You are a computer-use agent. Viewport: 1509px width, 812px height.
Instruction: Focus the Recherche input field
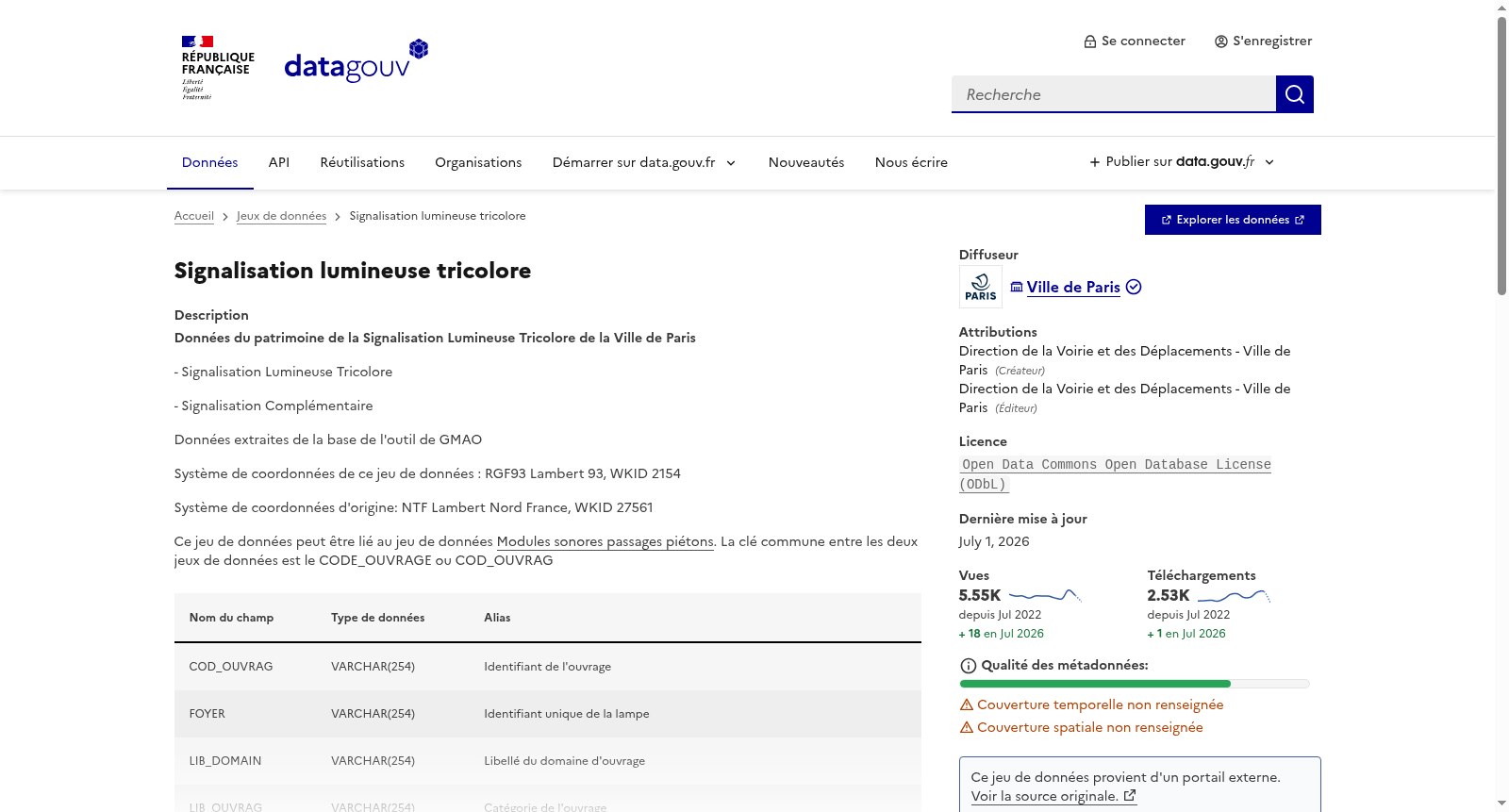[1114, 94]
